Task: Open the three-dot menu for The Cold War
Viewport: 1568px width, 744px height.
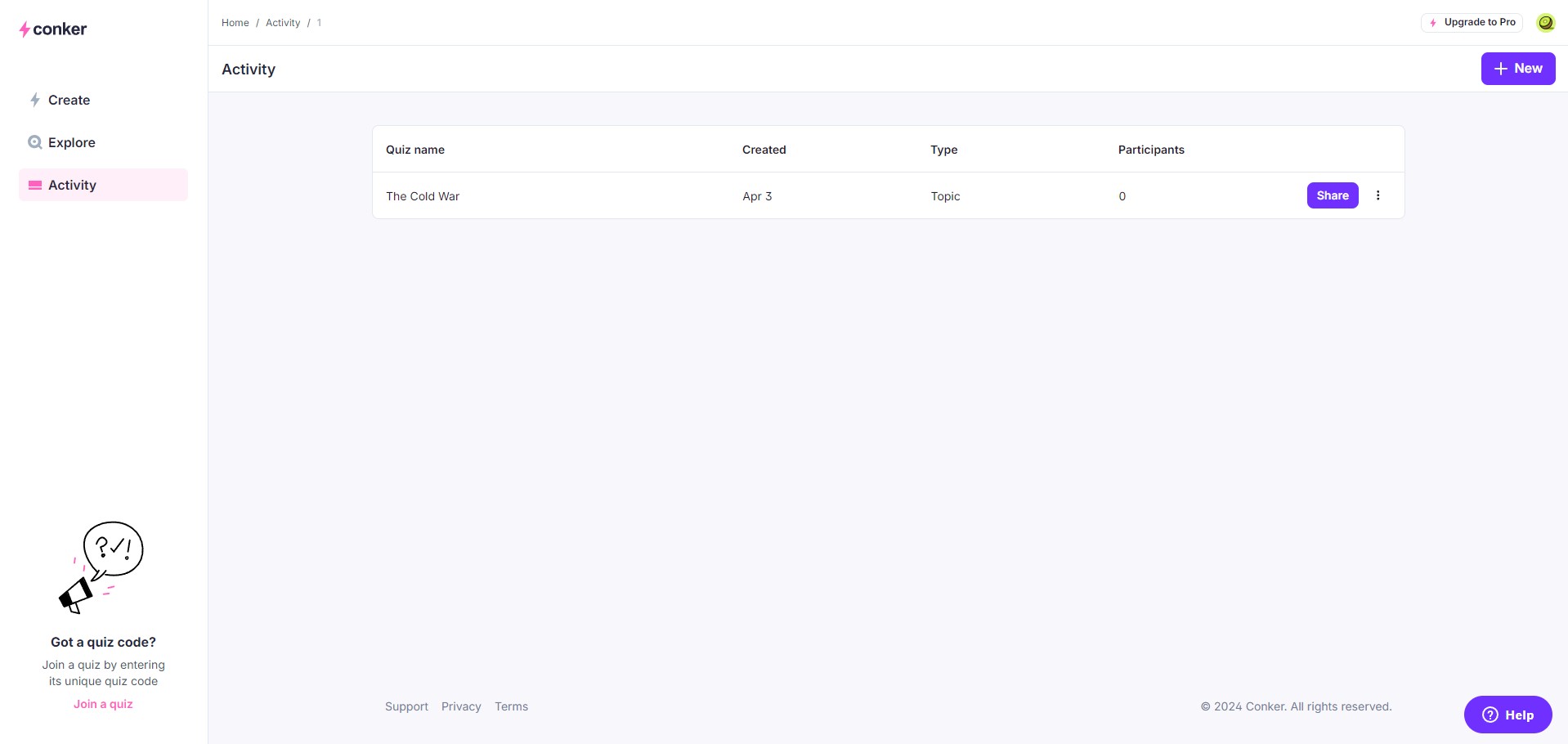Action: pos(1378,195)
